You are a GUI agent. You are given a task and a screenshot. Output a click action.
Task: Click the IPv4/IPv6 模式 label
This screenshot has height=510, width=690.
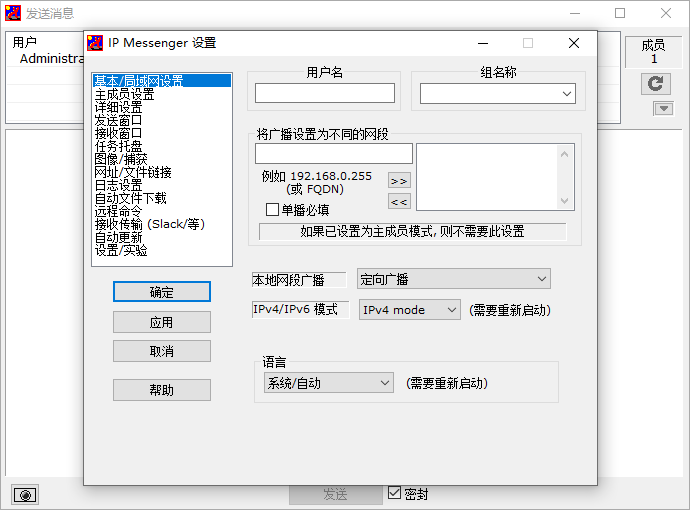coord(300,310)
